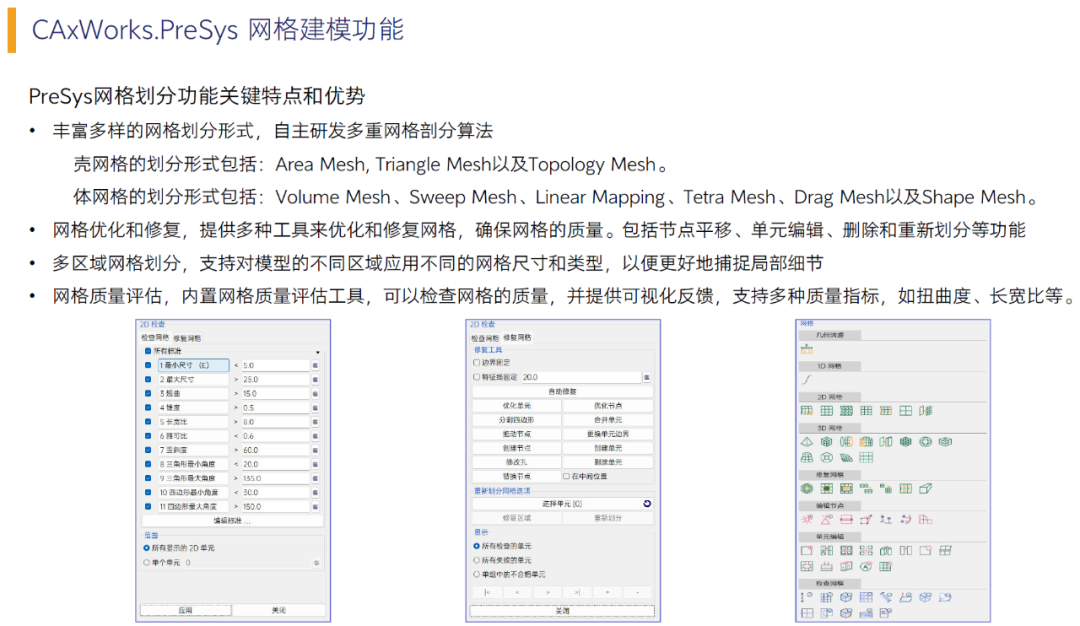Click the 替换节点 button

coord(517,477)
